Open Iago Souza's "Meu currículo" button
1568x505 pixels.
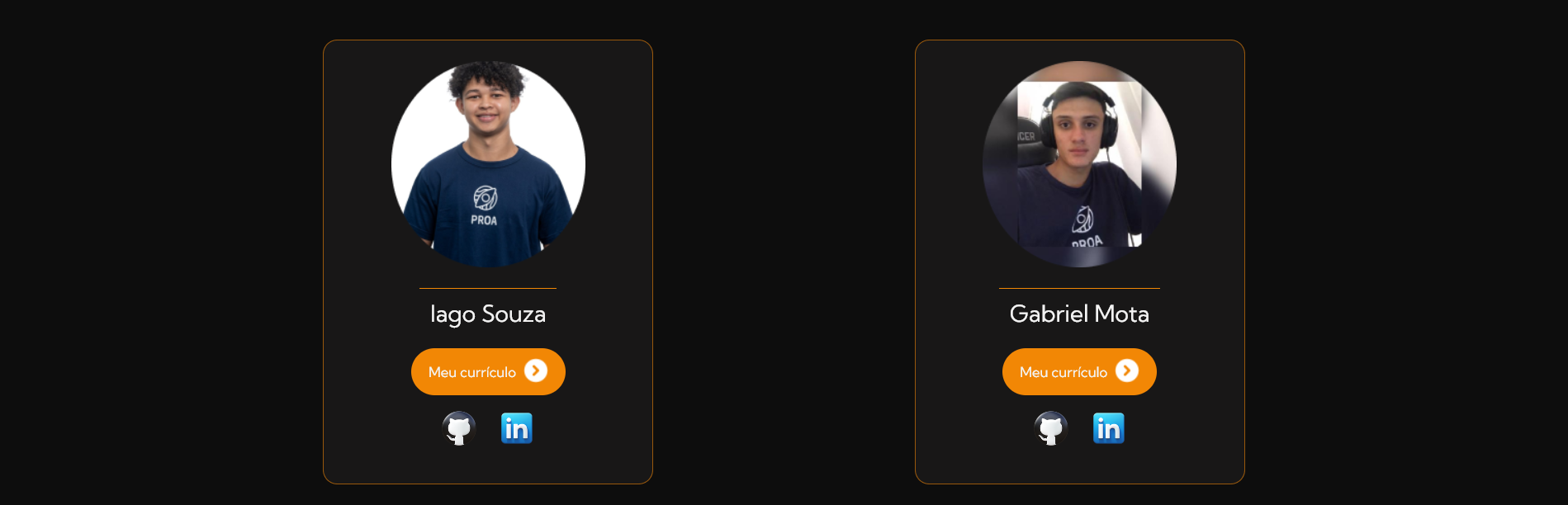point(488,371)
